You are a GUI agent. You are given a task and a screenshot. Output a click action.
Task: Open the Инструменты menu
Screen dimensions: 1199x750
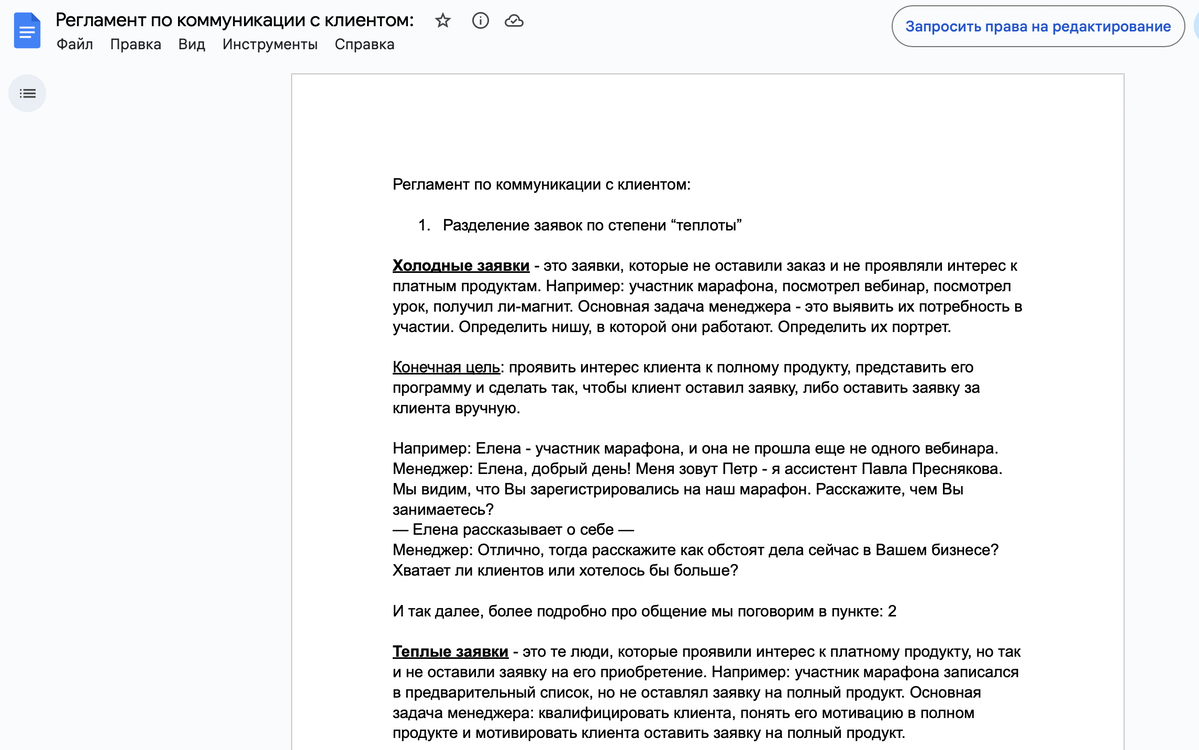(270, 44)
